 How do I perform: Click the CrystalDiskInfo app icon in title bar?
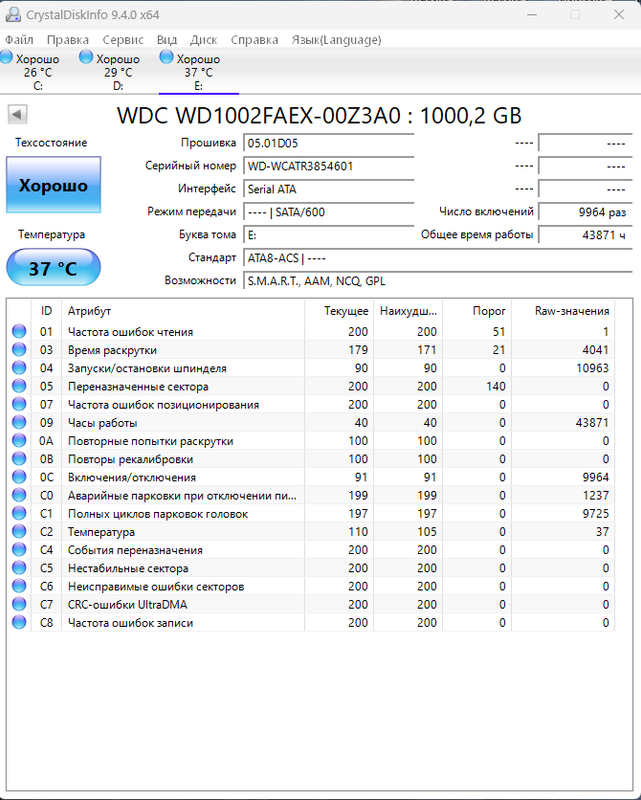pyautogui.click(x=13, y=14)
